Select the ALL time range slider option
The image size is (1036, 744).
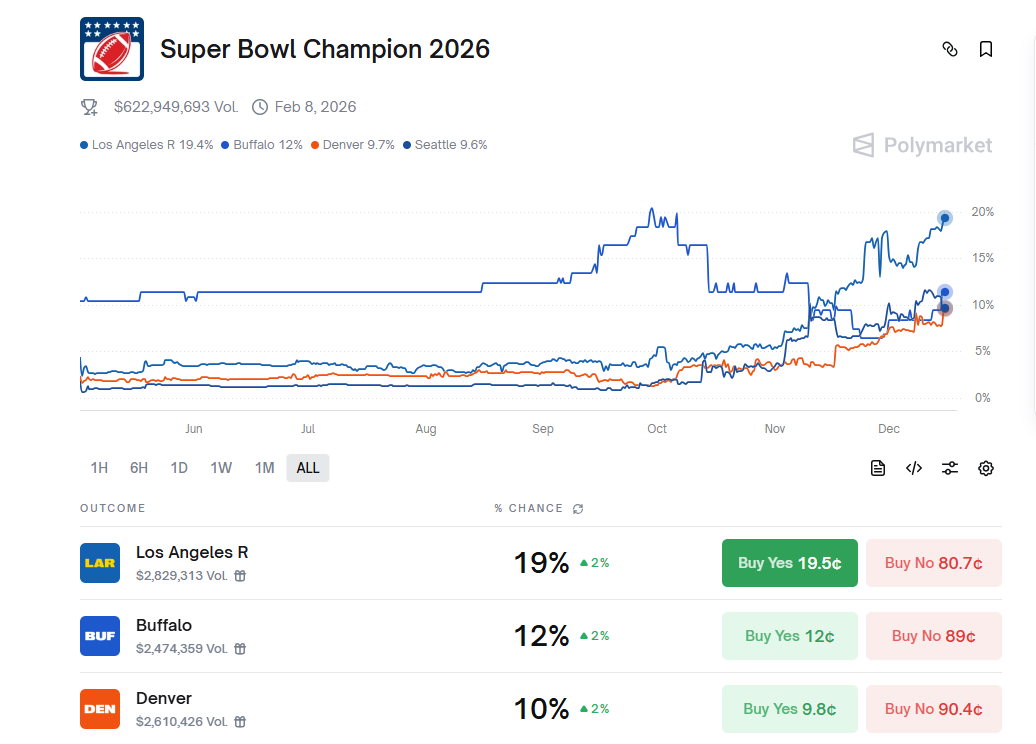click(x=307, y=467)
